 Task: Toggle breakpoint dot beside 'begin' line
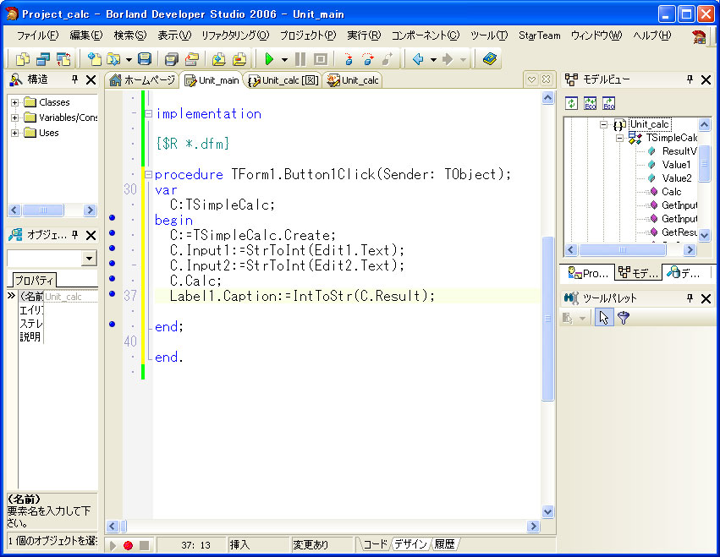(x=112, y=218)
